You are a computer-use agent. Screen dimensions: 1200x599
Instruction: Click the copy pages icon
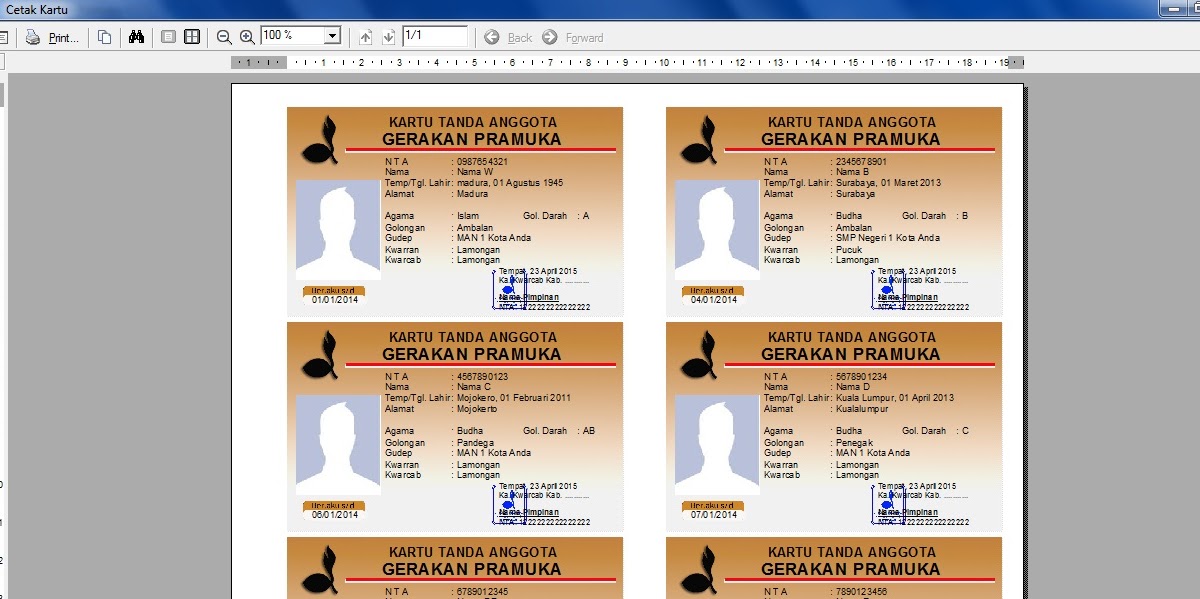[104, 37]
